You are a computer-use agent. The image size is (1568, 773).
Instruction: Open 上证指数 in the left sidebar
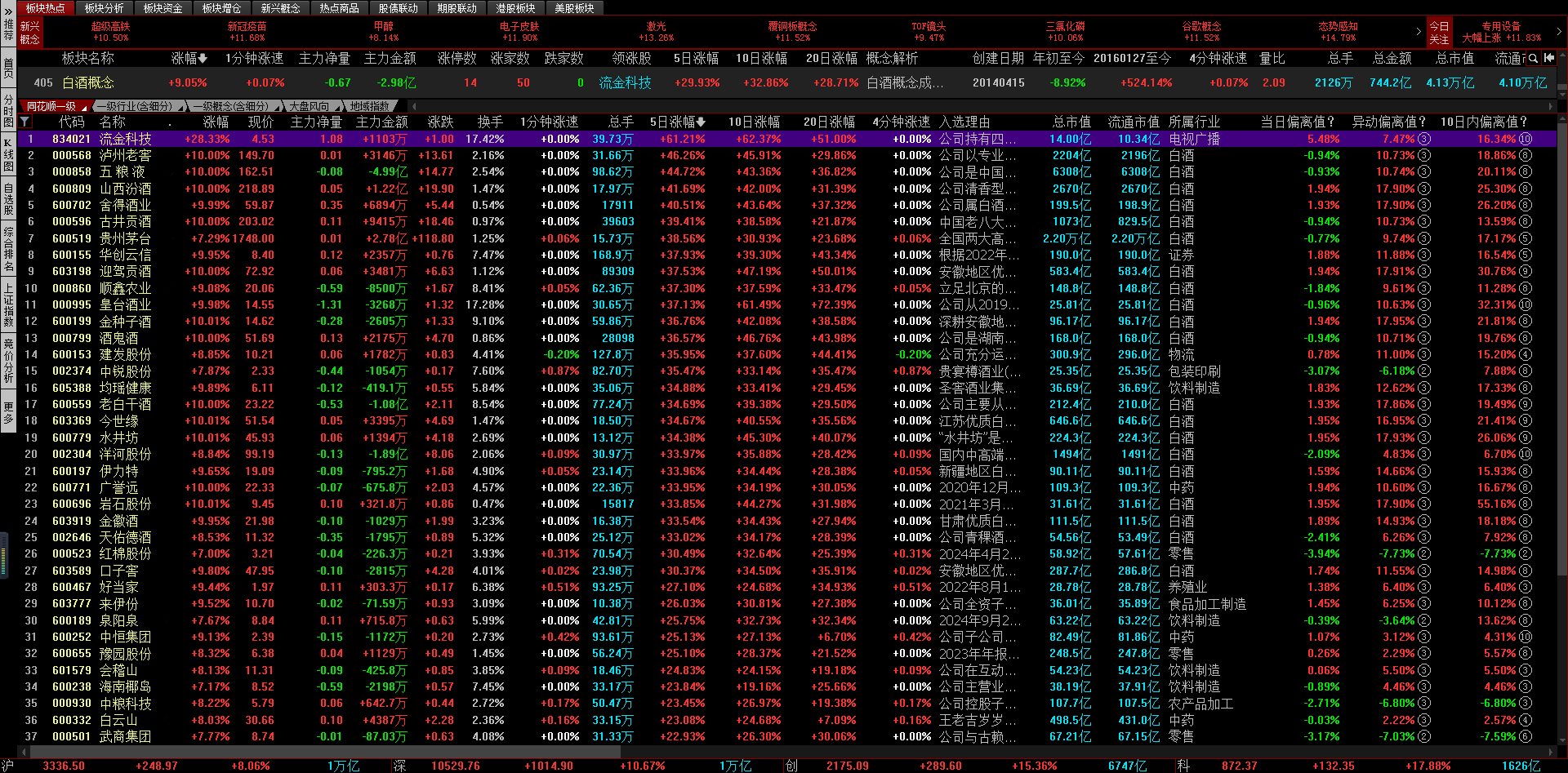point(8,305)
